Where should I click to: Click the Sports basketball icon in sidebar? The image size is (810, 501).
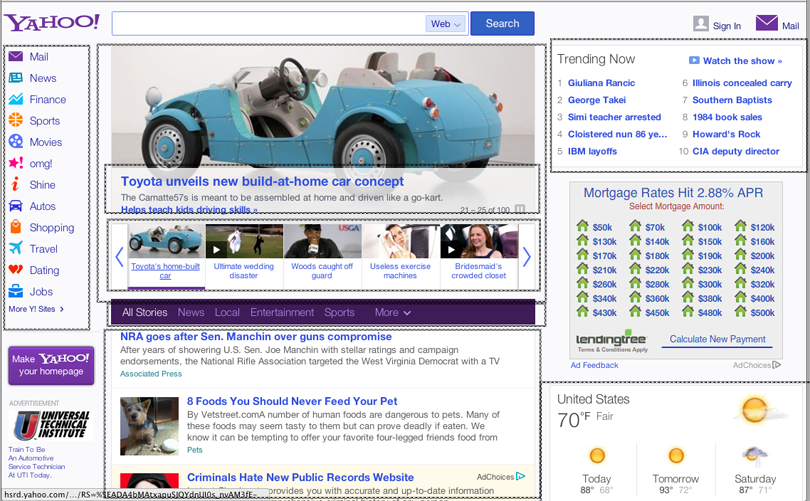(x=16, y=120)
